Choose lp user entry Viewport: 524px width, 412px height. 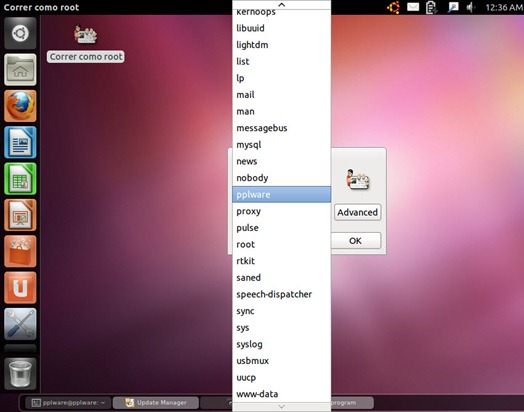pyautogui.click(x=282, y=78)
